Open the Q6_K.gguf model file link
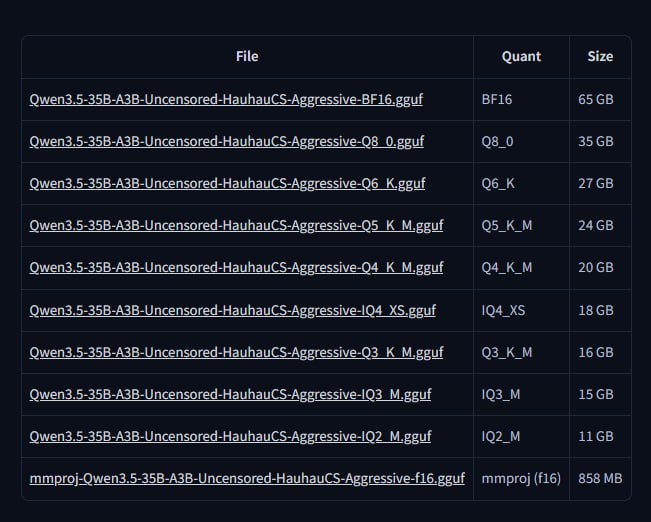This screenshot has width=651, height=522. coord(228,184)
